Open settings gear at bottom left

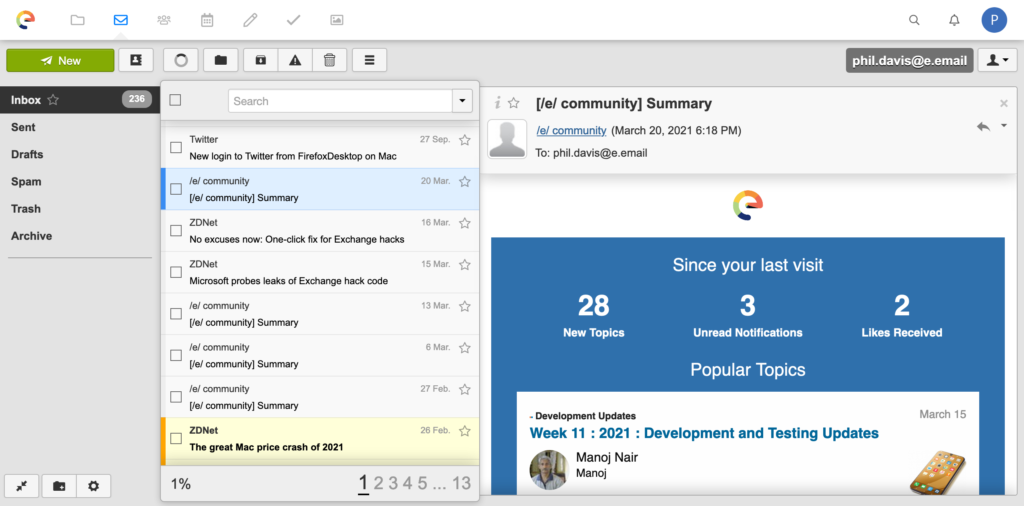coord(93,486)
